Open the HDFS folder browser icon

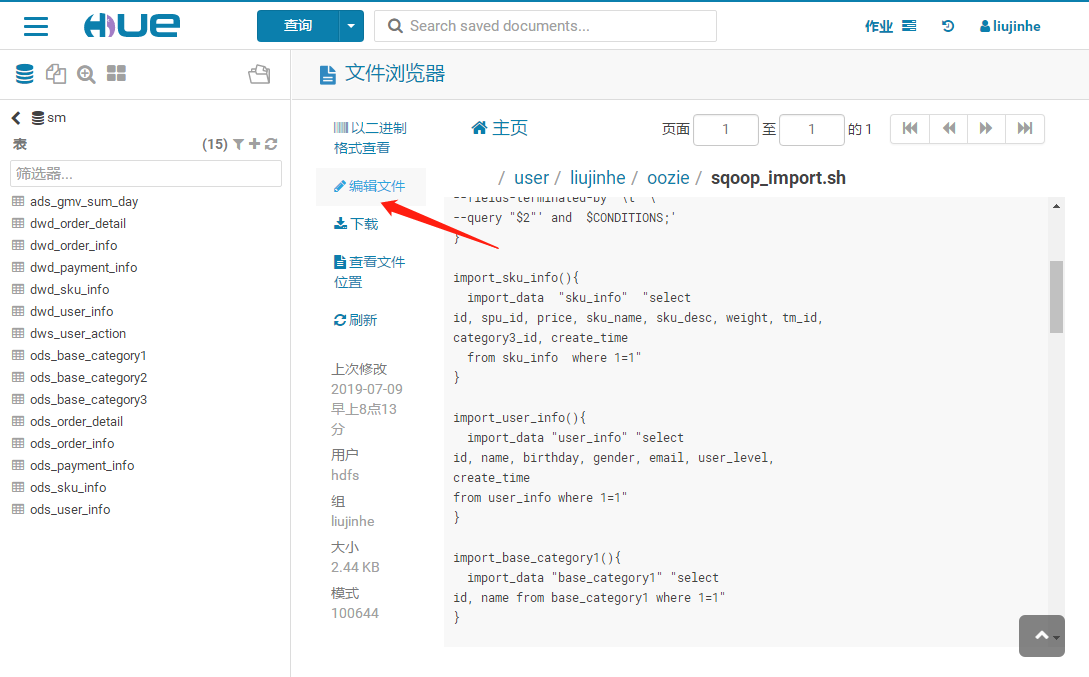[259, 73]
